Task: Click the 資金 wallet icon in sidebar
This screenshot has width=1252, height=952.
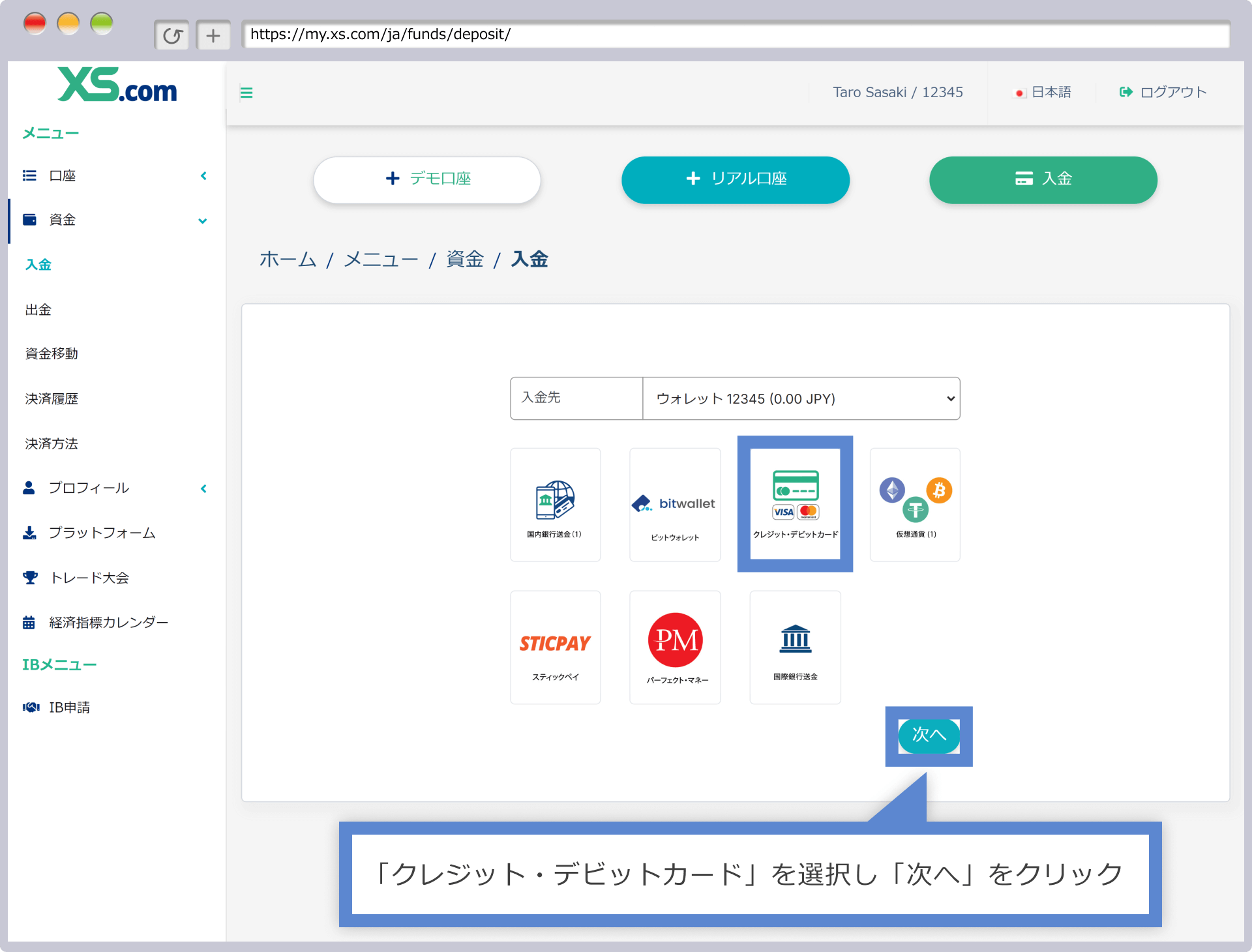Action: [x=29, y=220]
